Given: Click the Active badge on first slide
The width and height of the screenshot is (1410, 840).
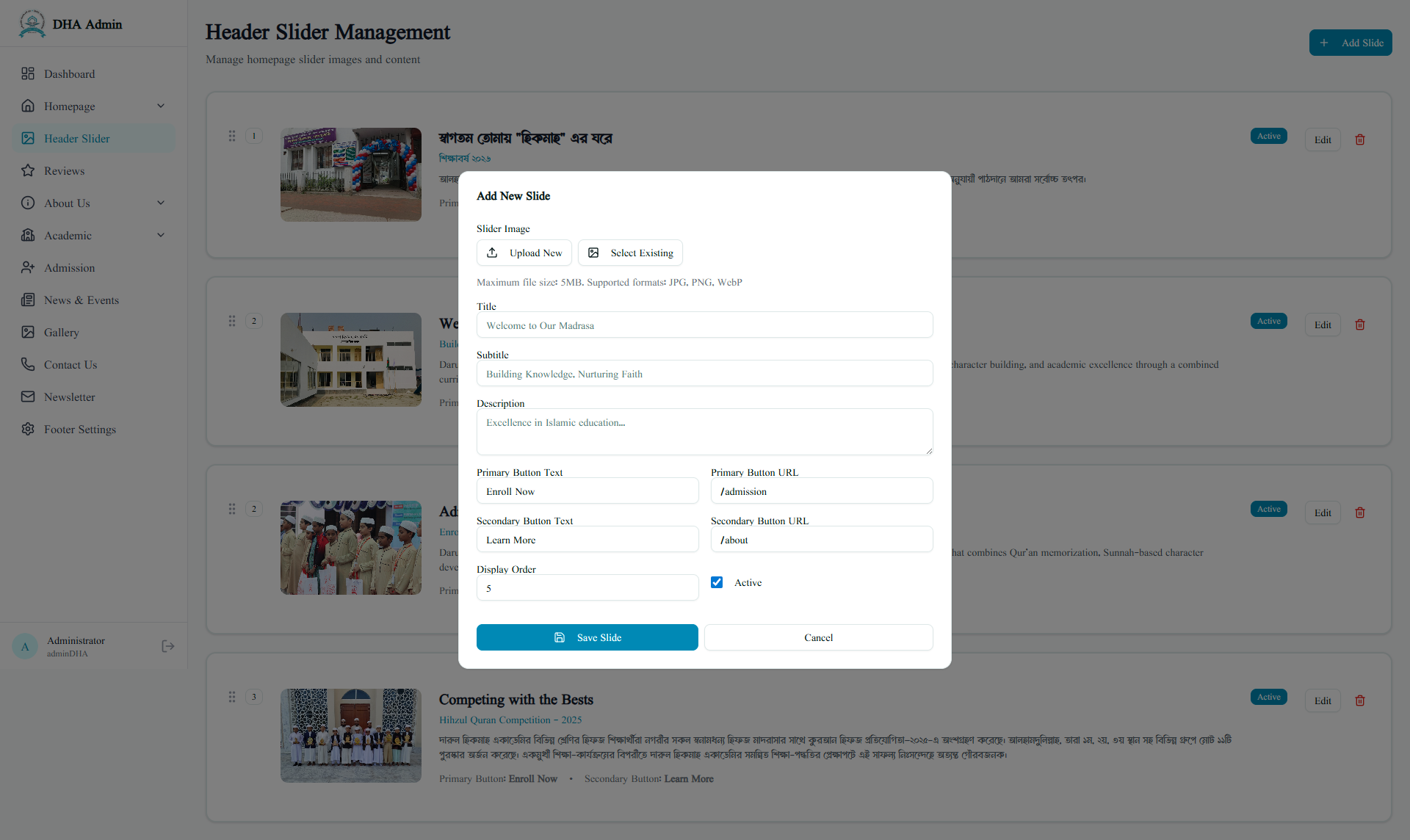Looking at the screenshot, I should [x=1268, y=136].
